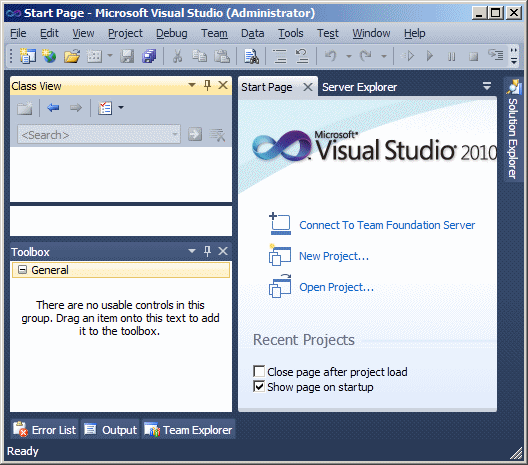This screenshot has height=465, width=528.
Task: Collapse the General group in Toolbox
Action: point(23,269)
